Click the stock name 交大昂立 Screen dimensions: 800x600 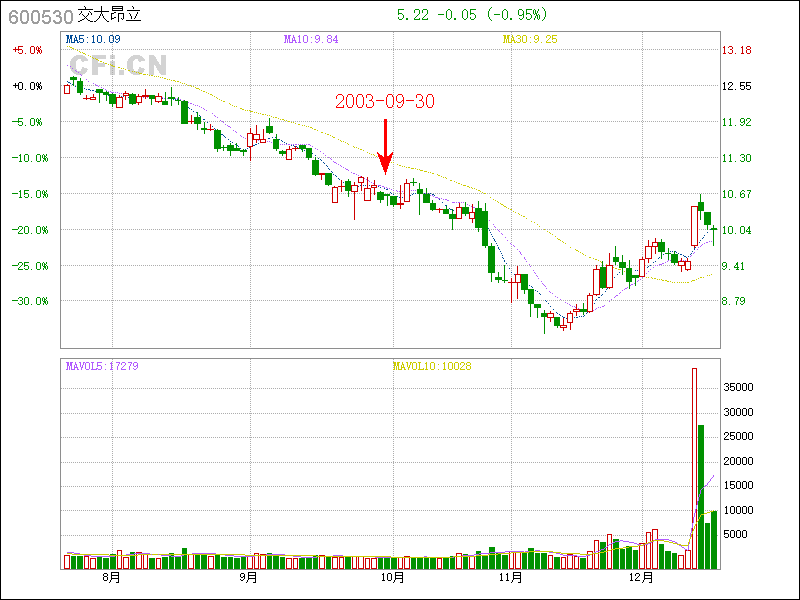(109, 16)
